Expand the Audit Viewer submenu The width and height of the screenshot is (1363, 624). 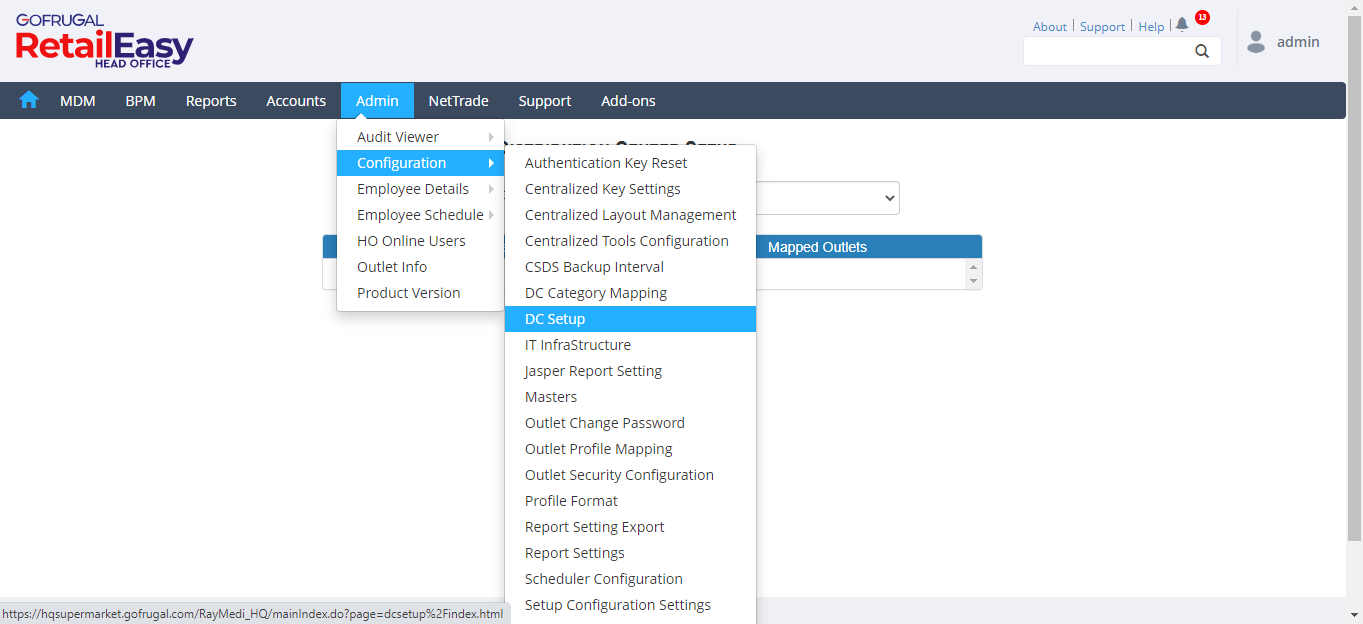point(420,137)
